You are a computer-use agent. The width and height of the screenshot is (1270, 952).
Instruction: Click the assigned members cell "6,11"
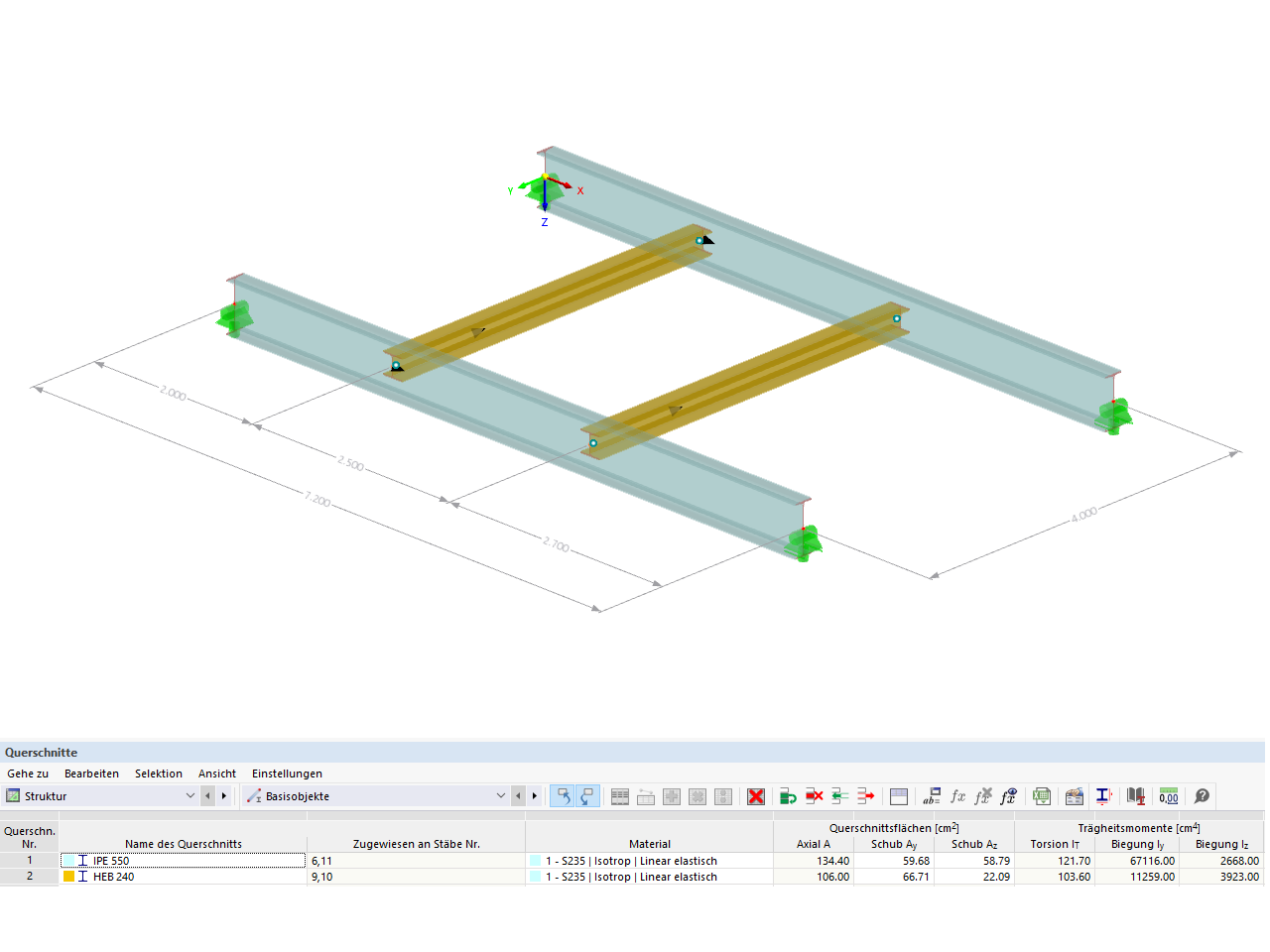click(417, 861)
